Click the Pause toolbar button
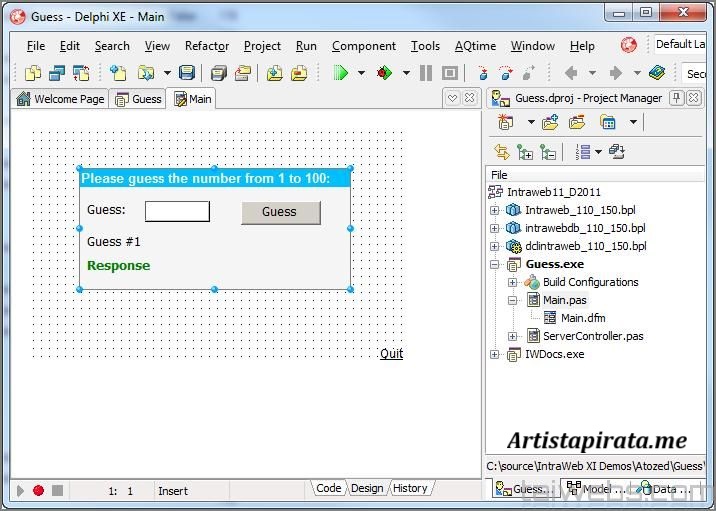716x511 pixels. [x=426, y=73]
